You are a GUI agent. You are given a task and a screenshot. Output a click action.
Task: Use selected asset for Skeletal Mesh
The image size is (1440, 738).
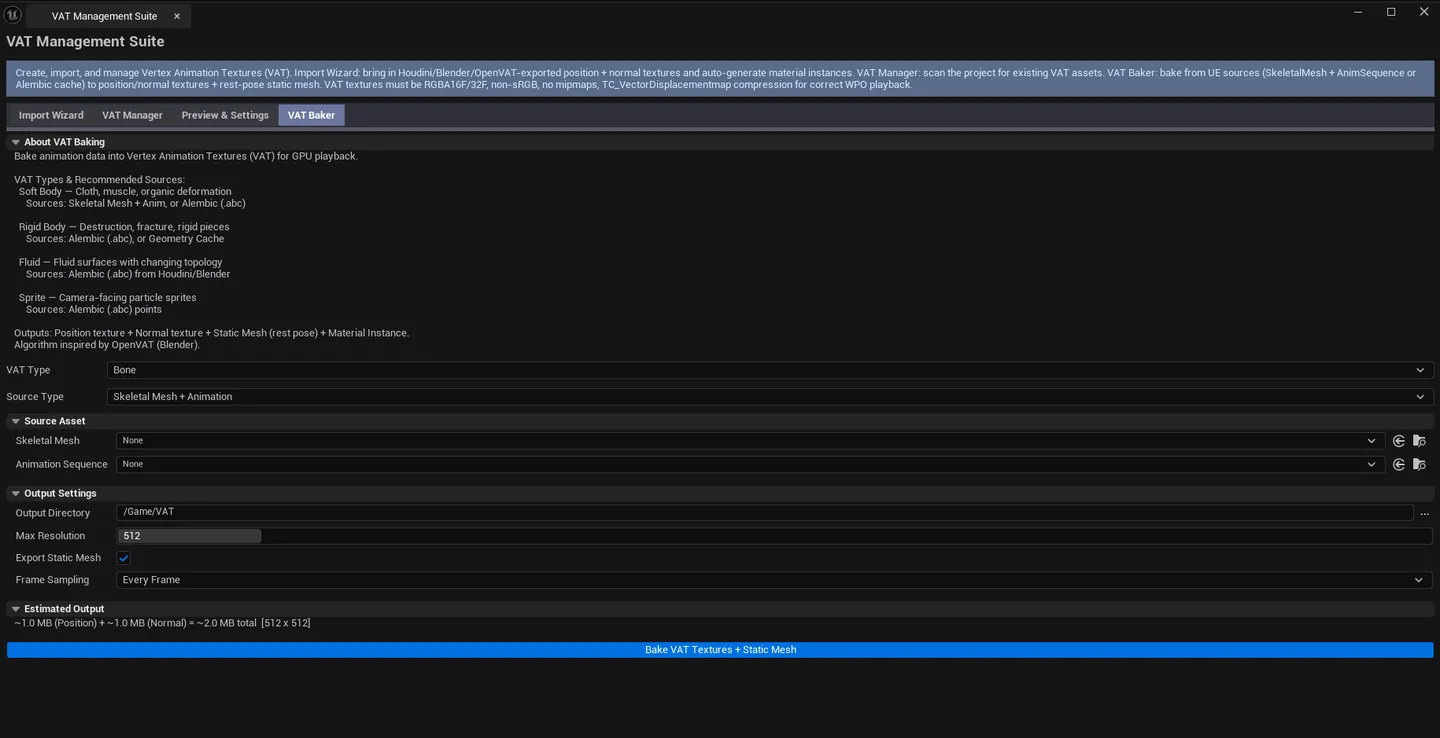coord(1399,441)
